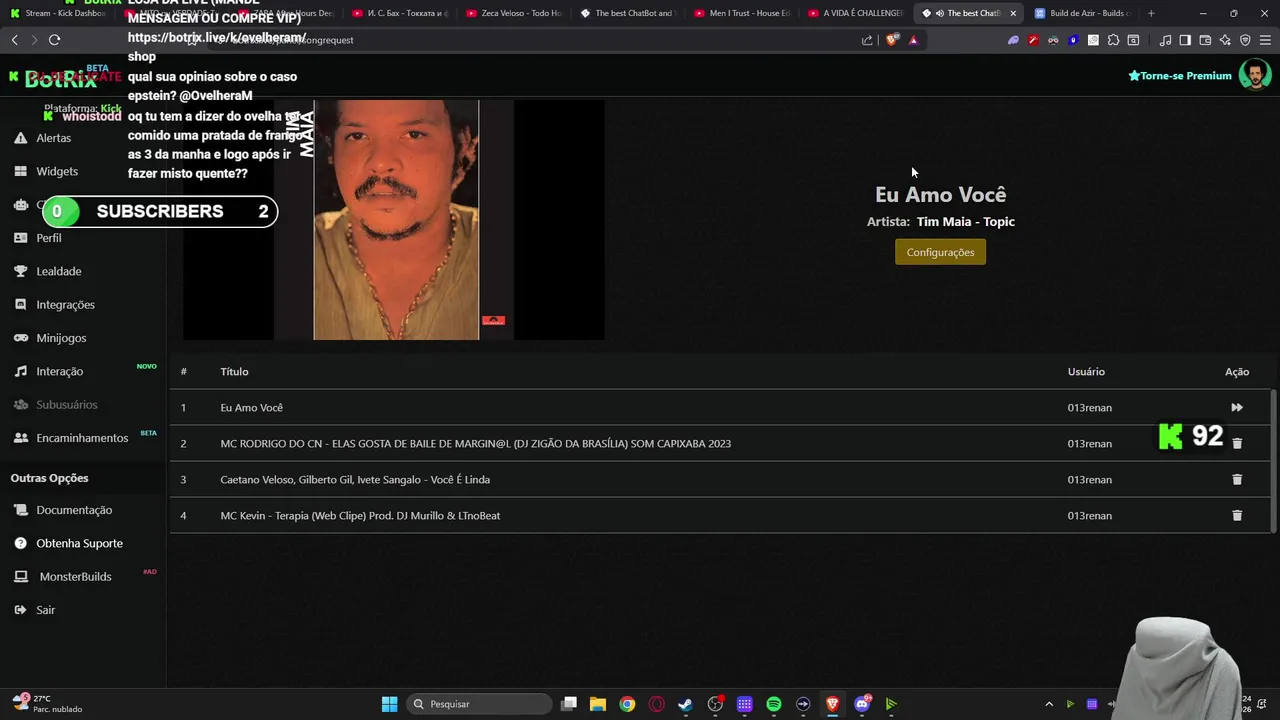This screenshot has height=720, width=1280.
Task: Open the Interação music section
Action: [x=60, y=371]
